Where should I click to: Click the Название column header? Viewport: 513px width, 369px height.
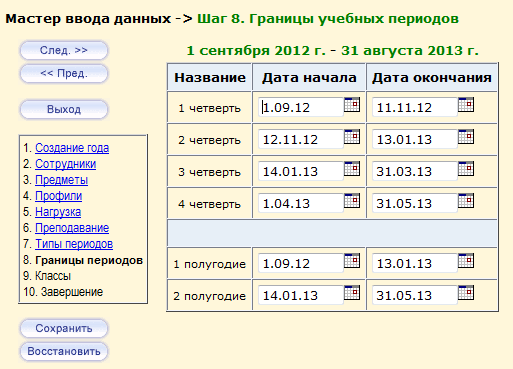coord(210,78)
